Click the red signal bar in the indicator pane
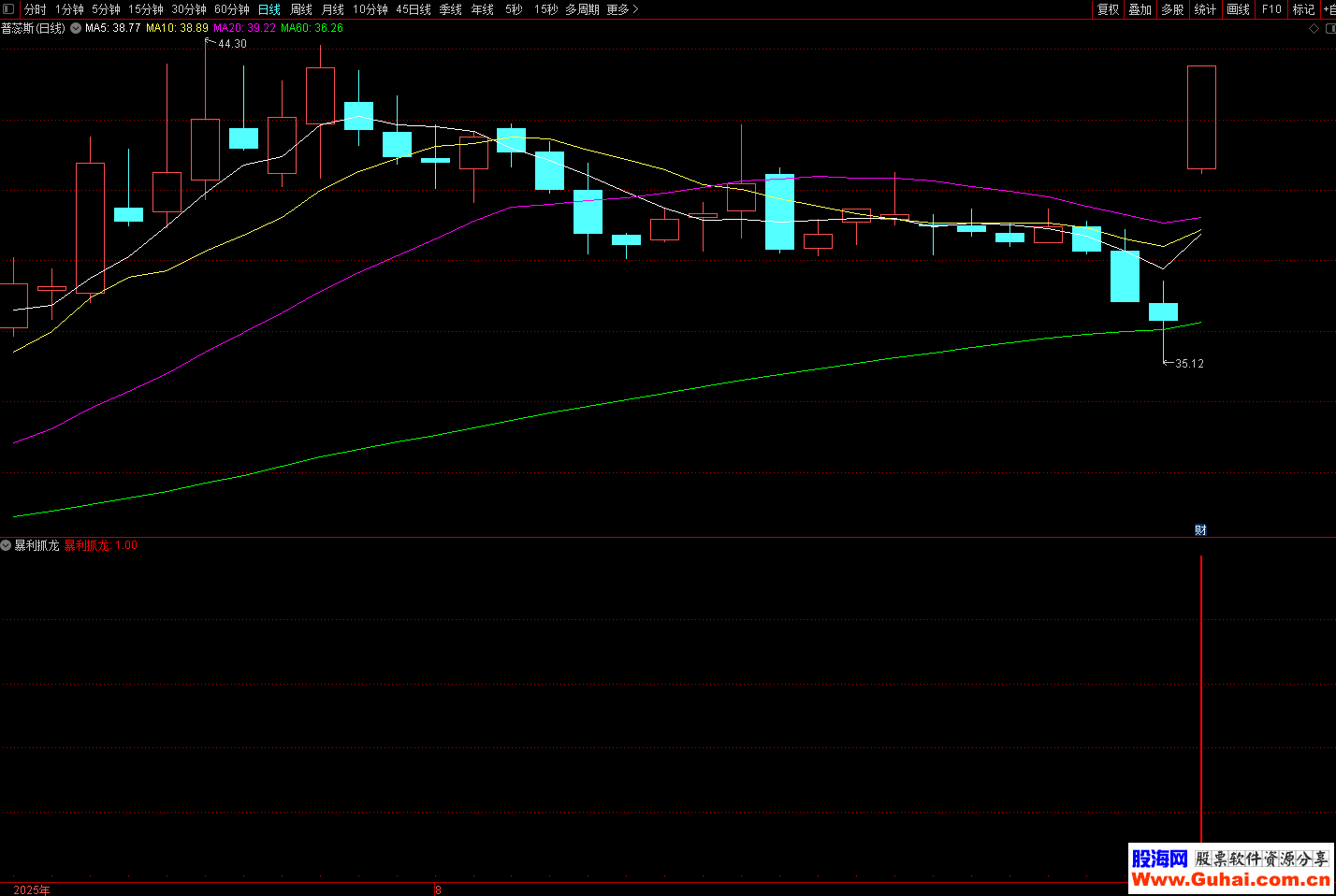Viewport: 1336px width, 896px height. click(1201, 700)
